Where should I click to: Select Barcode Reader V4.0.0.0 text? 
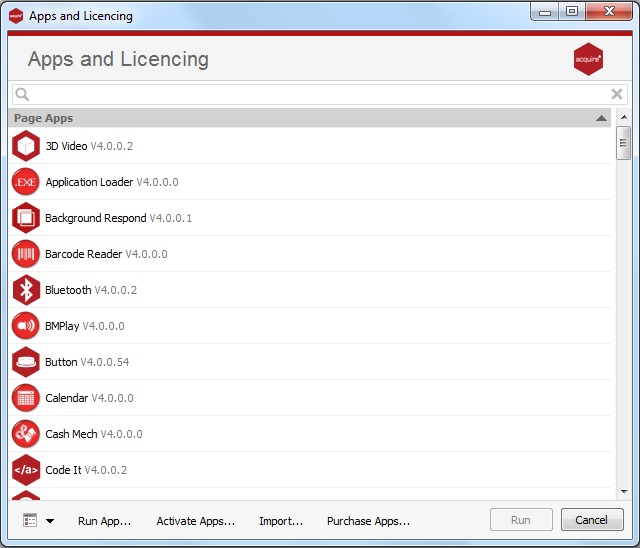pyautogui.click(x=106, y=254)
